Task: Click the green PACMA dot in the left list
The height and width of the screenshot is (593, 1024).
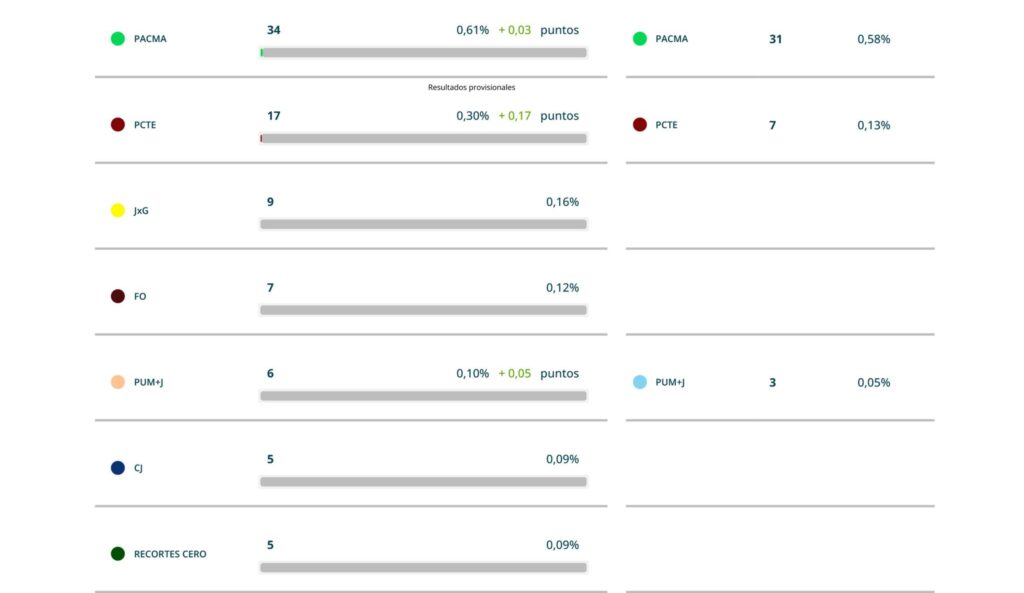Action: 118,39
